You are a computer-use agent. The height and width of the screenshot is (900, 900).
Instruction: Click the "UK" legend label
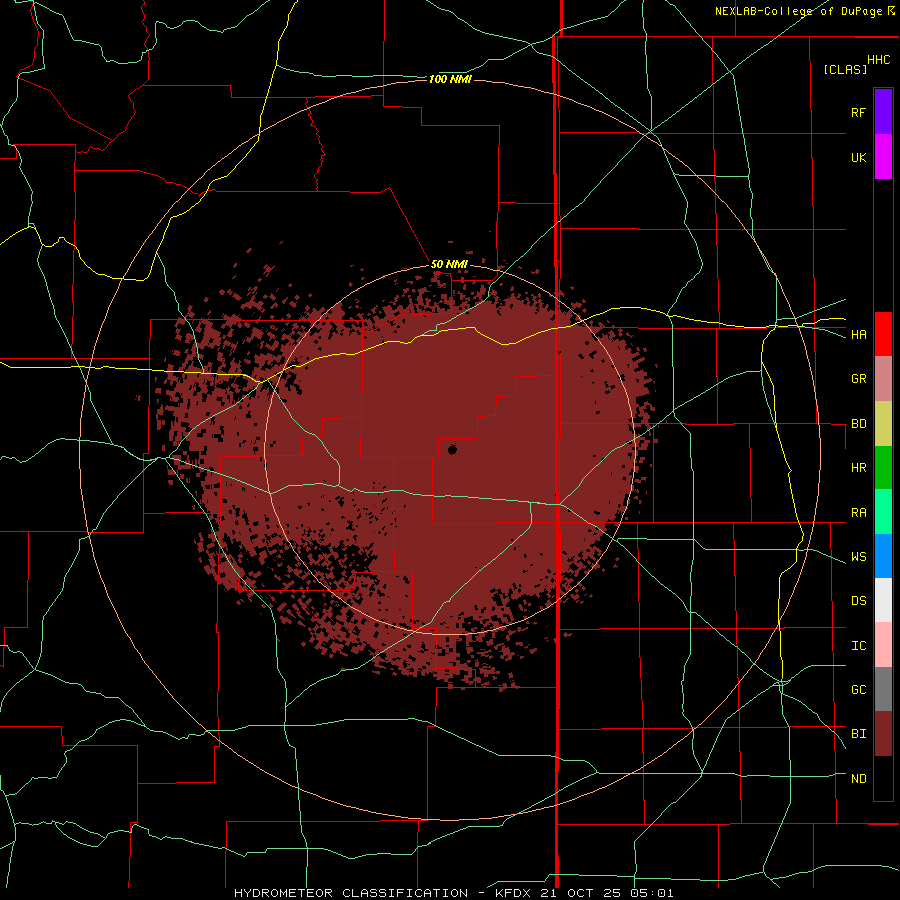(x=858, y=157)
